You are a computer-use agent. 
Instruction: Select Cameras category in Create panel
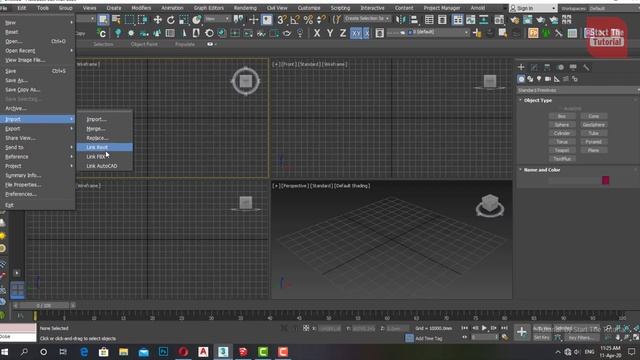pos(548,79)
